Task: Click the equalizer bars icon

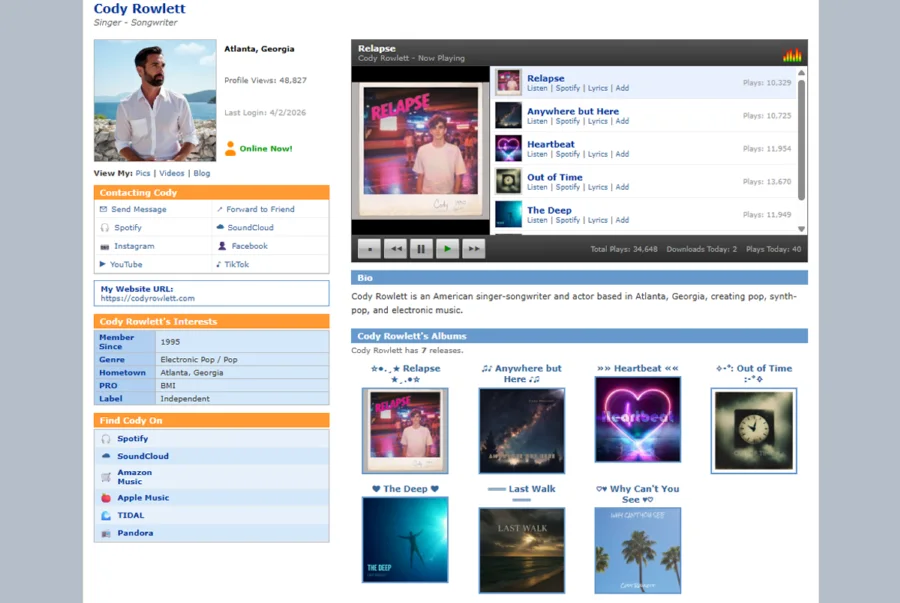Action: (792, 55)
